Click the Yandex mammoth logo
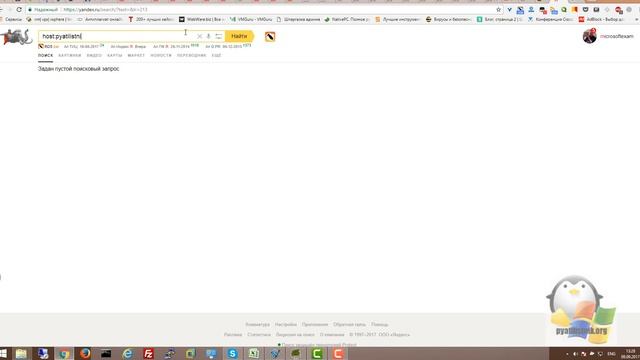Image resolution: width=640 pixels, height=360 pixels. (17, 37)
